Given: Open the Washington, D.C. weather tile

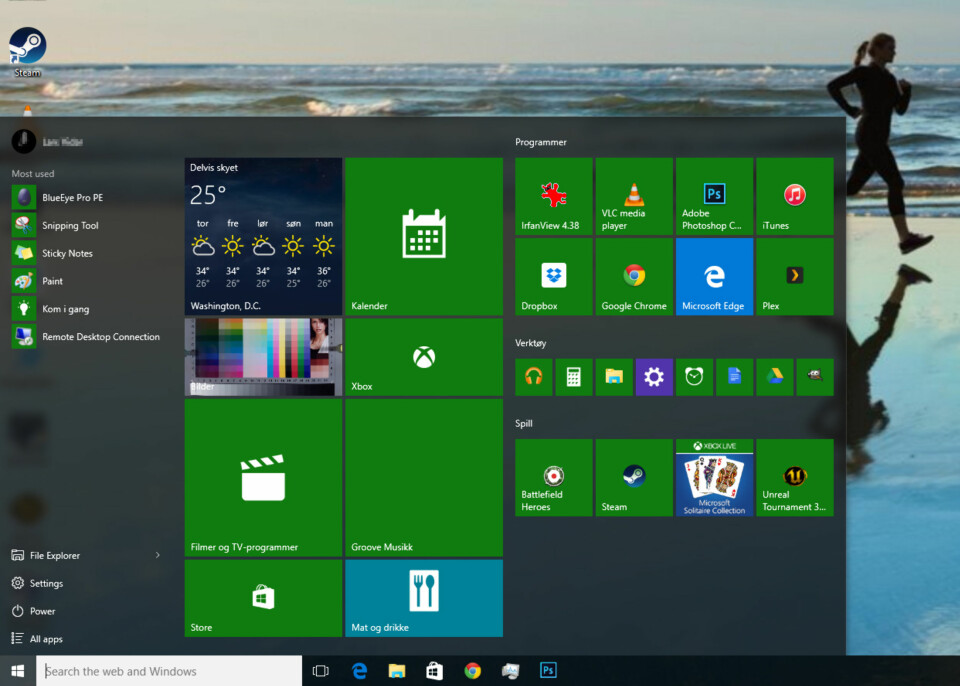Looking at the screenshot, I should (x=263, y=236).
